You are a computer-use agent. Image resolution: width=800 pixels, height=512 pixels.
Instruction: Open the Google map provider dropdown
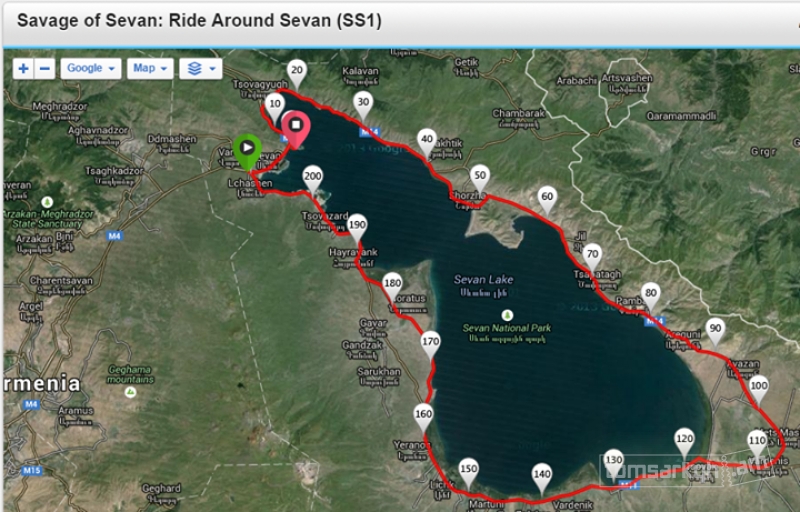click(90, 68)
